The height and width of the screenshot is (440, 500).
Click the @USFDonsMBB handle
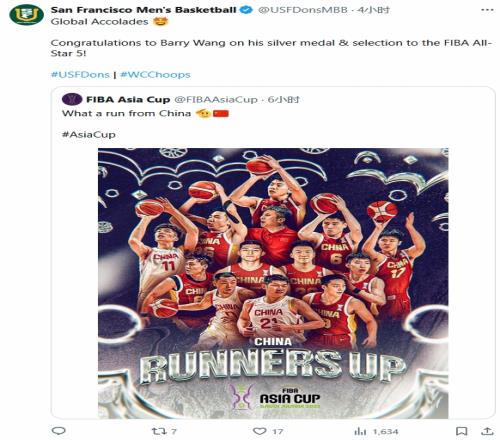point(303,10)
